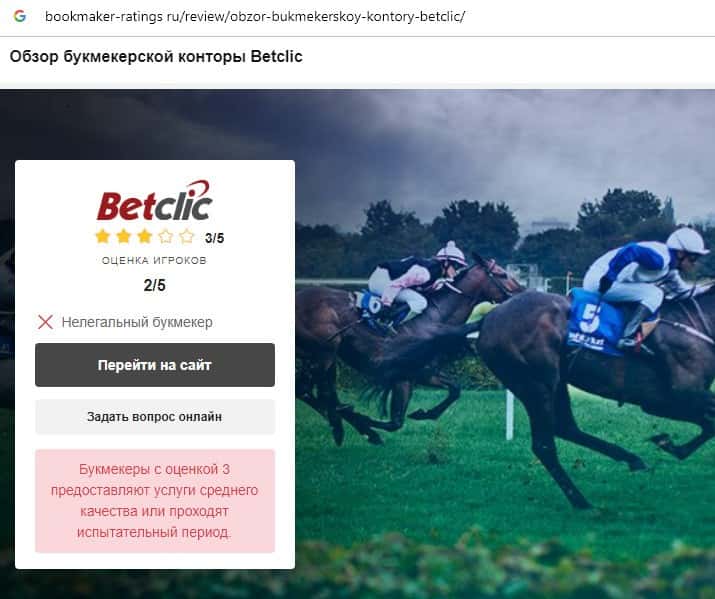Click the 'Перейти на сайт' button

155,365
